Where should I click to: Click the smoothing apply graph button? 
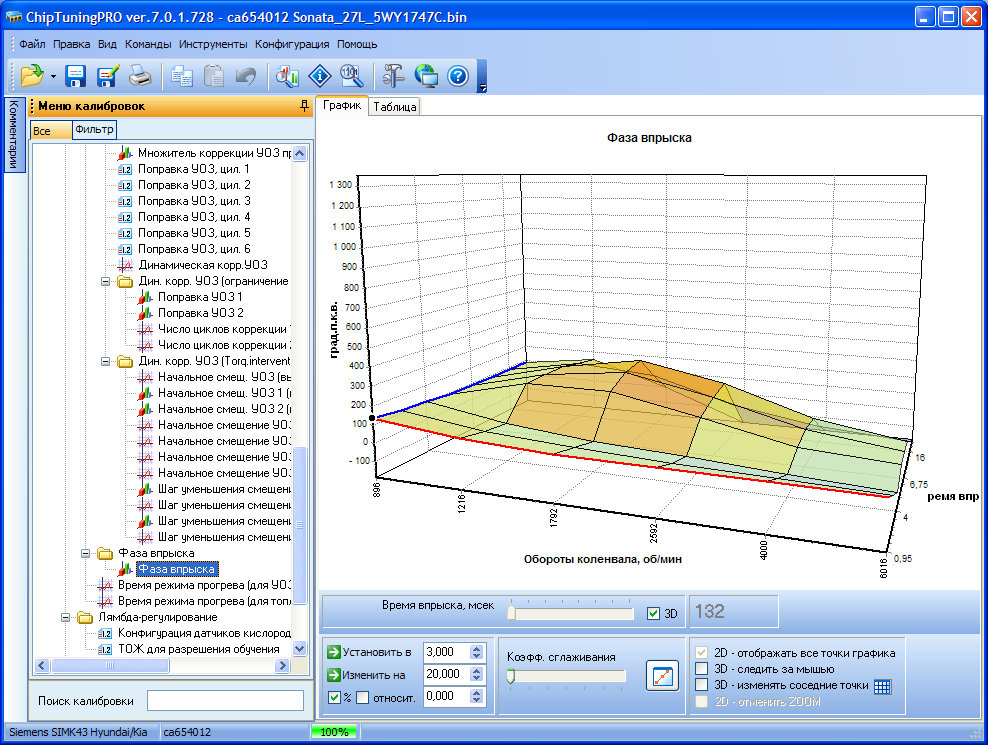(661, 677)
